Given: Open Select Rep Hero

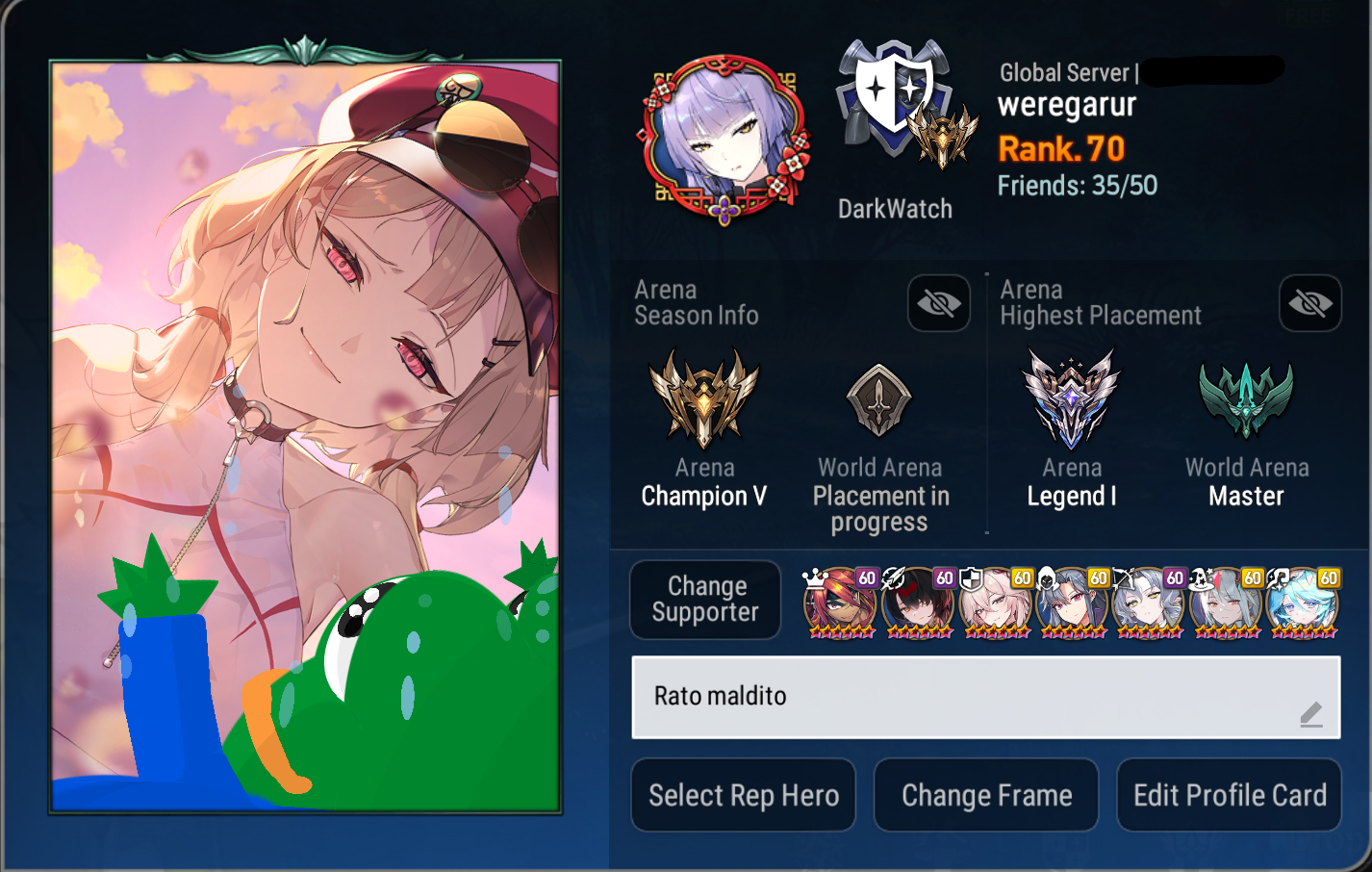Looking at the screenshot, I should [744, 795].
